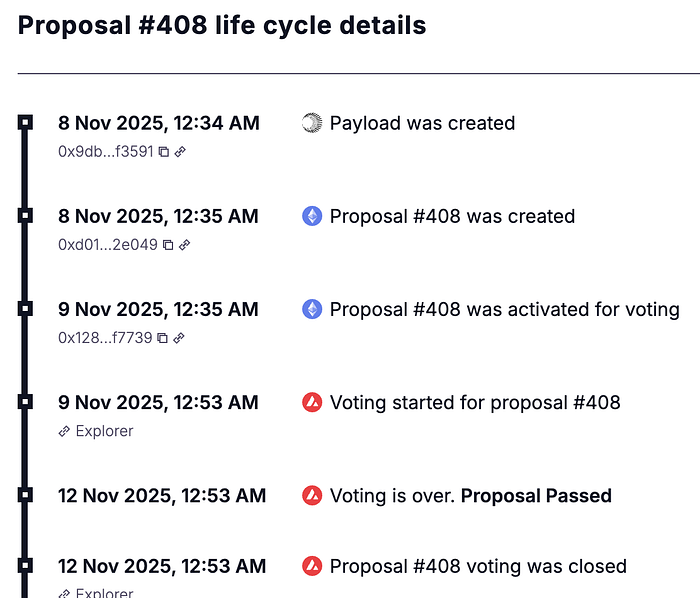Image resolution: width=700 pixels, height=598 pixels.
Task: Click the spiral icon beside Payload was created
Action: tap(312, 123)
